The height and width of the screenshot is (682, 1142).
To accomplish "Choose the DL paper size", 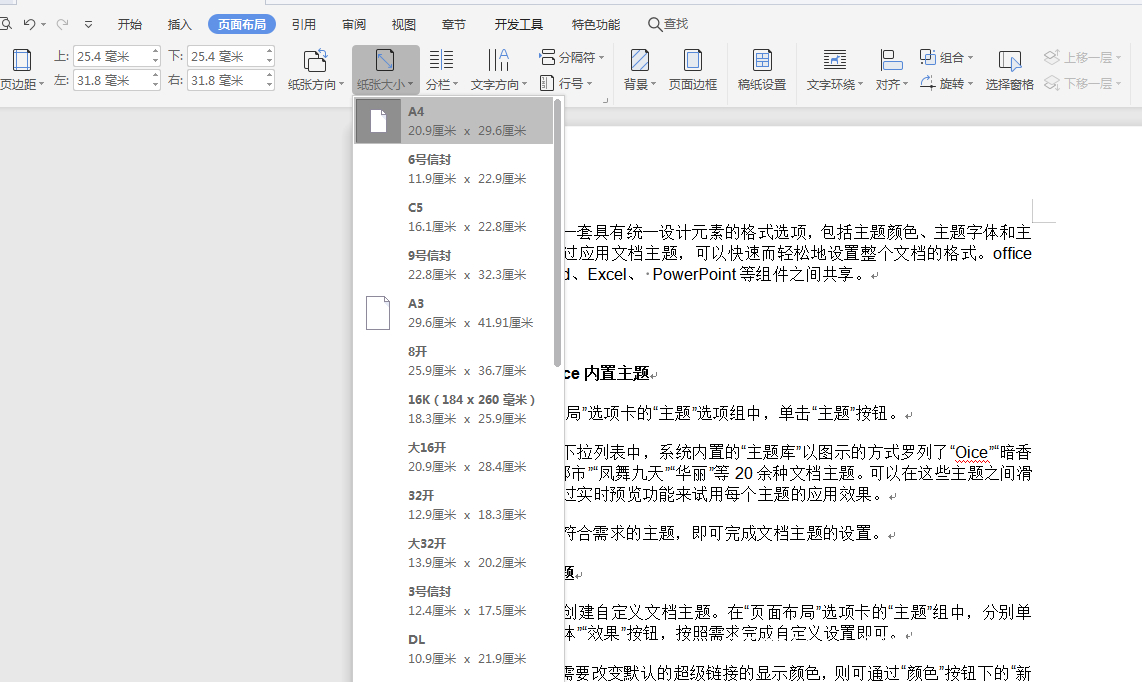I will pyautogui.click(x=454, y=648).
